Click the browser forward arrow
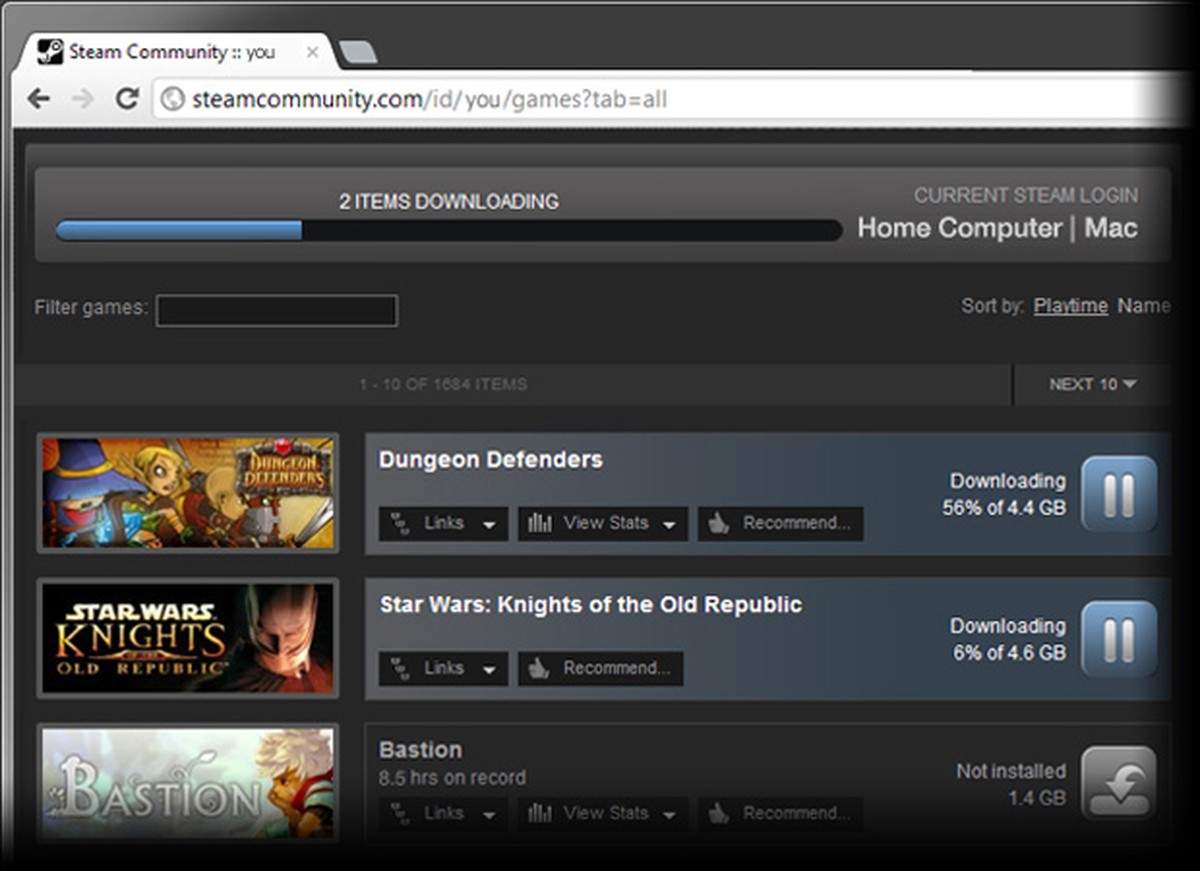This screenshot has height=871, width=1200. click(x=83, y=98)
